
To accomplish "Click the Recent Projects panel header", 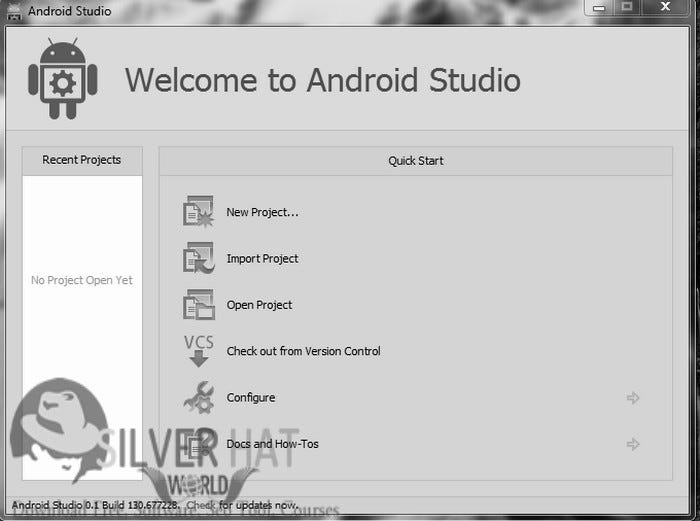I will click(x=82, y=160).
